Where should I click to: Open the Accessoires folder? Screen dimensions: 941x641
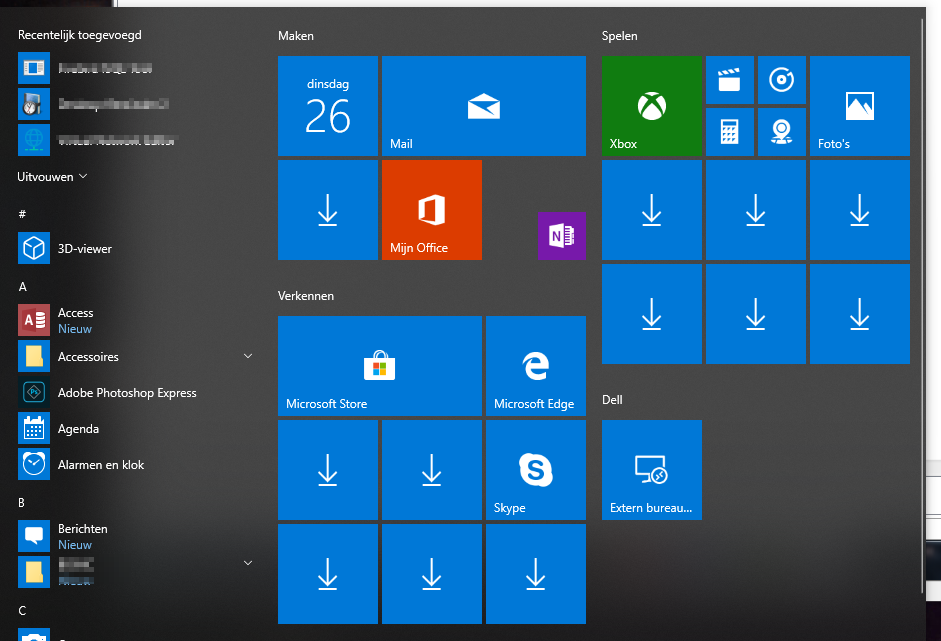point(135,357)
